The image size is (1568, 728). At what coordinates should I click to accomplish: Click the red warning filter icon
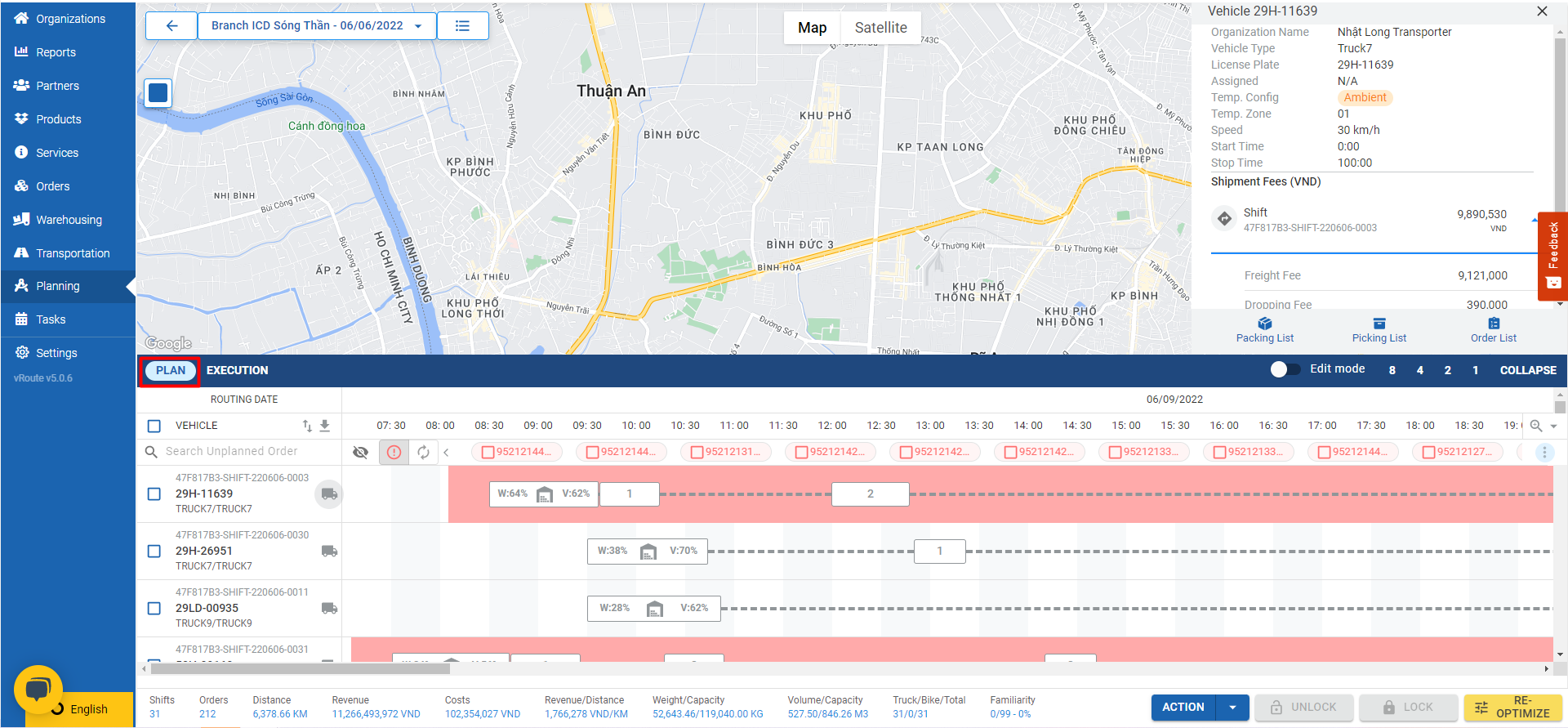(394, 452)
